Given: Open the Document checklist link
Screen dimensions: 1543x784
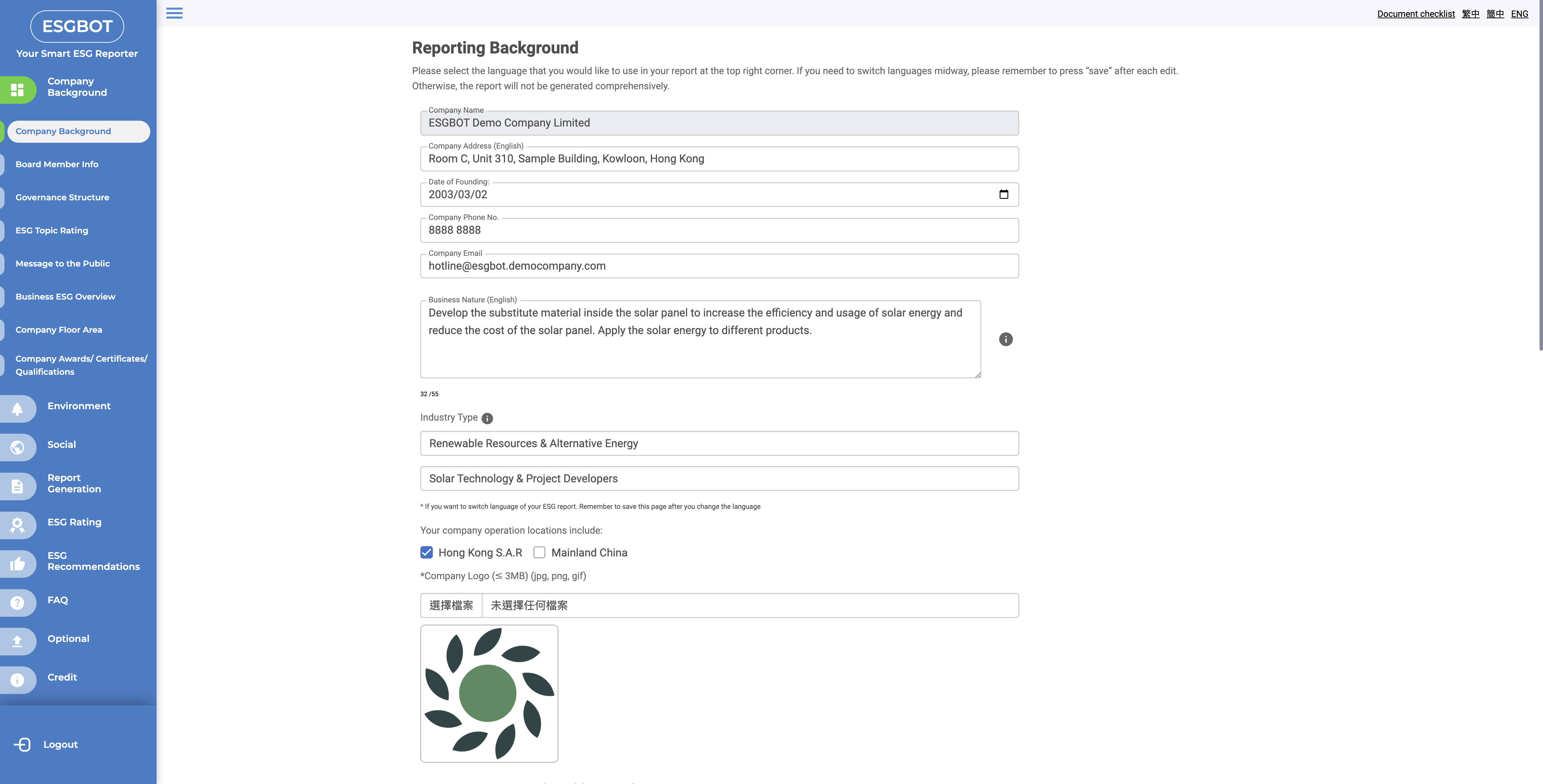Looking at the screenshot, I should [1415, 14].
